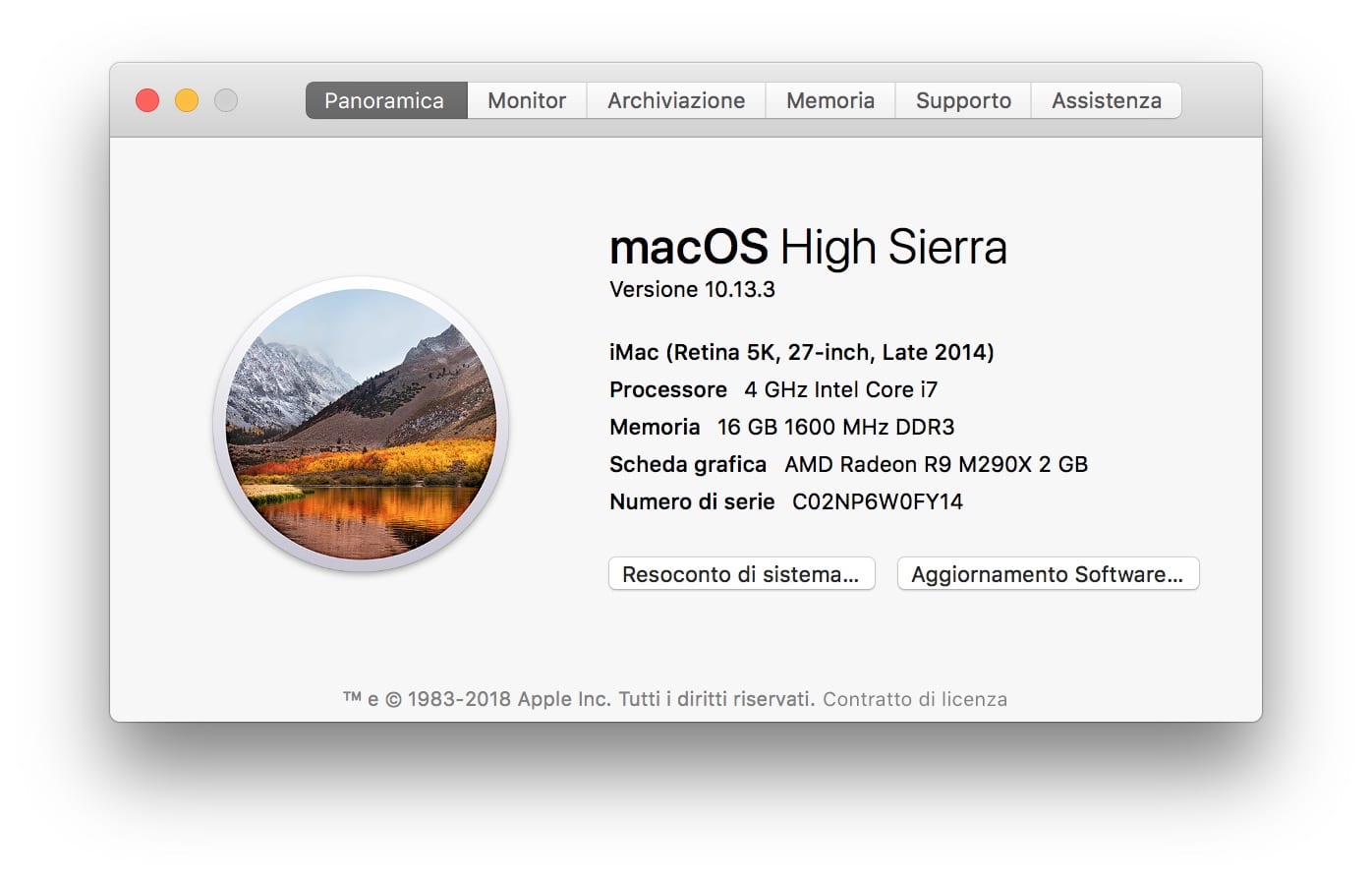Click the Versione 10.13.3 text

692,289
